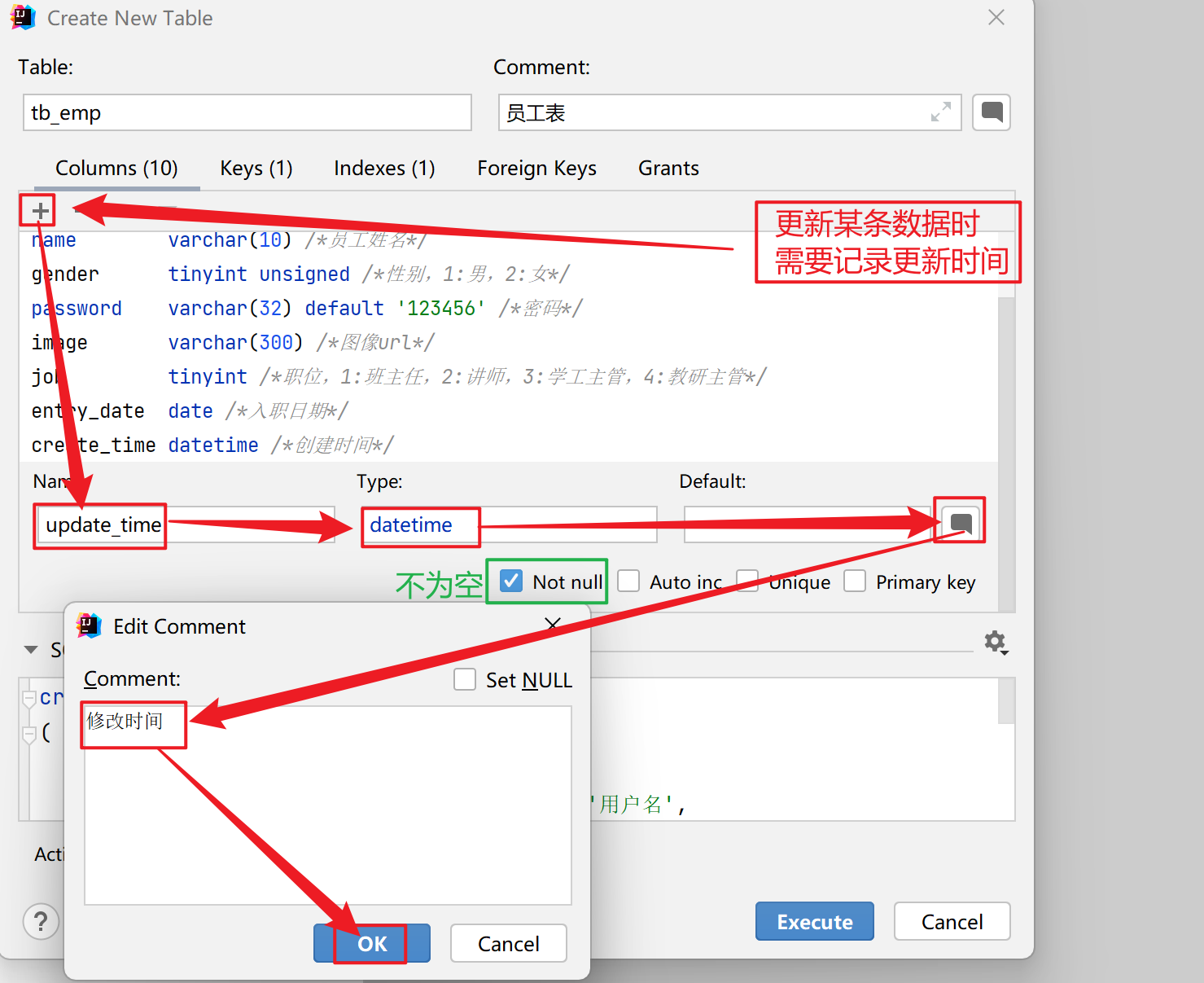
Task: Switch to the Keys (1) tab
Action: pos(256,168)
